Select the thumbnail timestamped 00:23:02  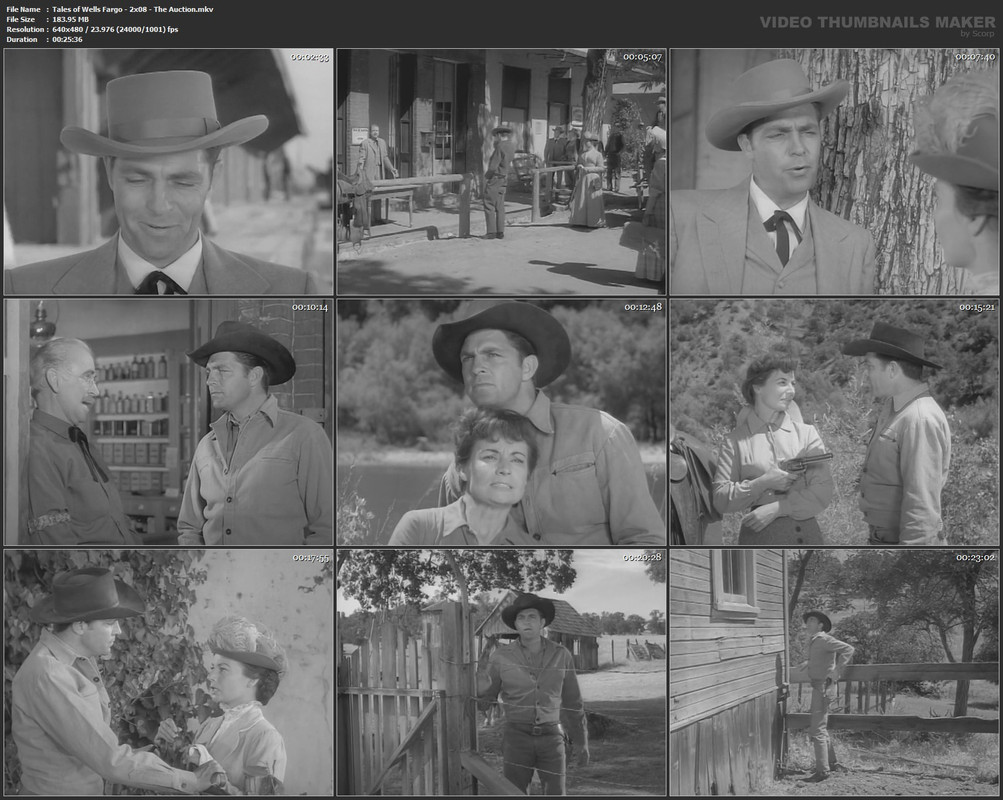[834, 672]
